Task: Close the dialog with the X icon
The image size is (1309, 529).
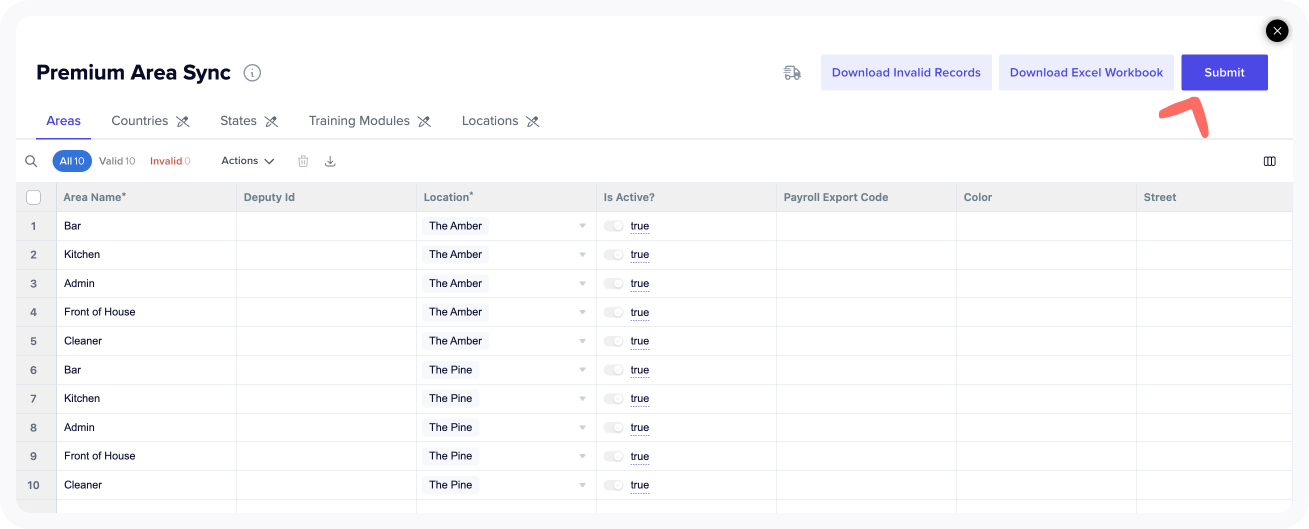Action: point(1277,31)
